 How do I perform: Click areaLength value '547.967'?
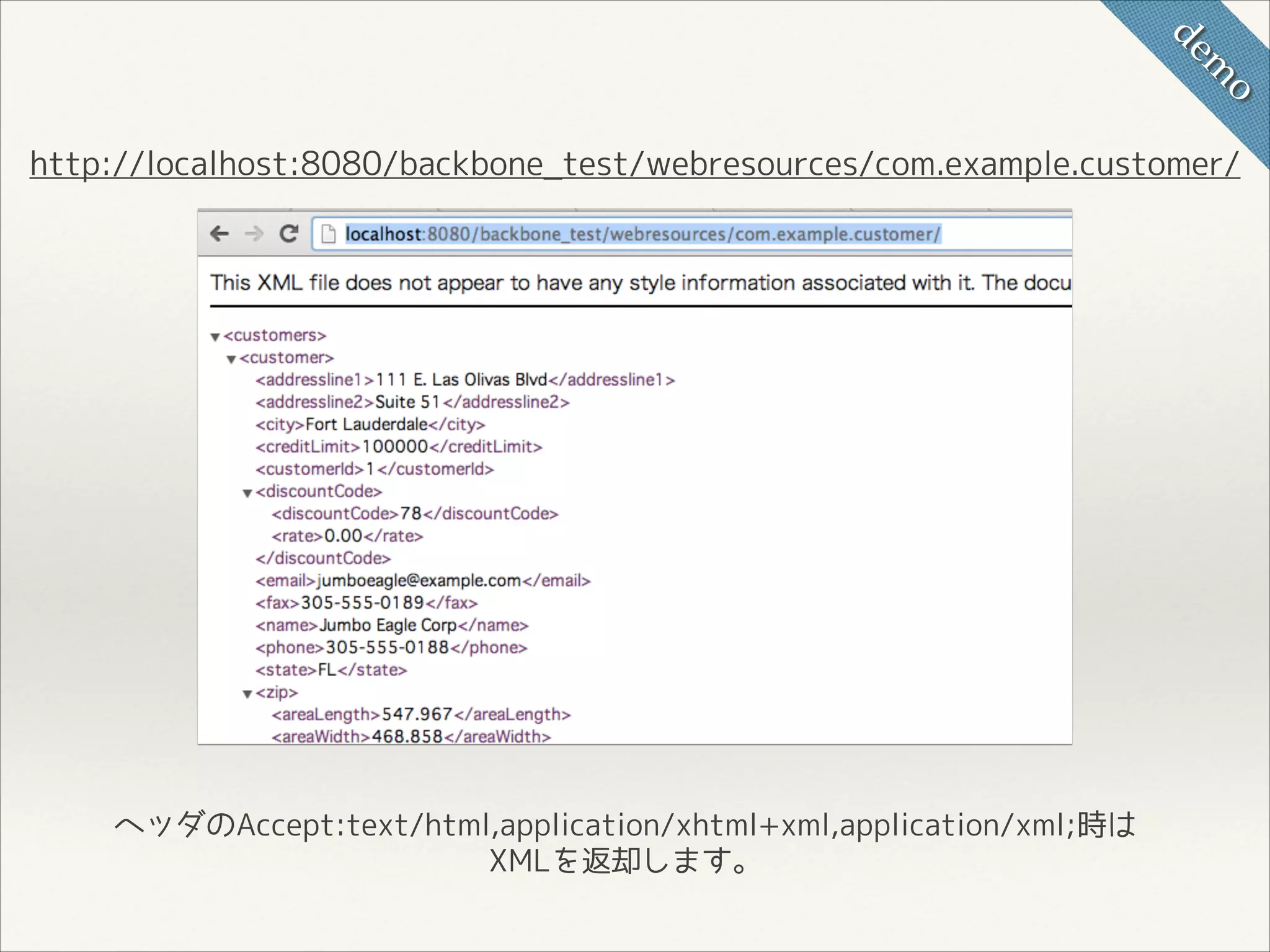point(417,714)
